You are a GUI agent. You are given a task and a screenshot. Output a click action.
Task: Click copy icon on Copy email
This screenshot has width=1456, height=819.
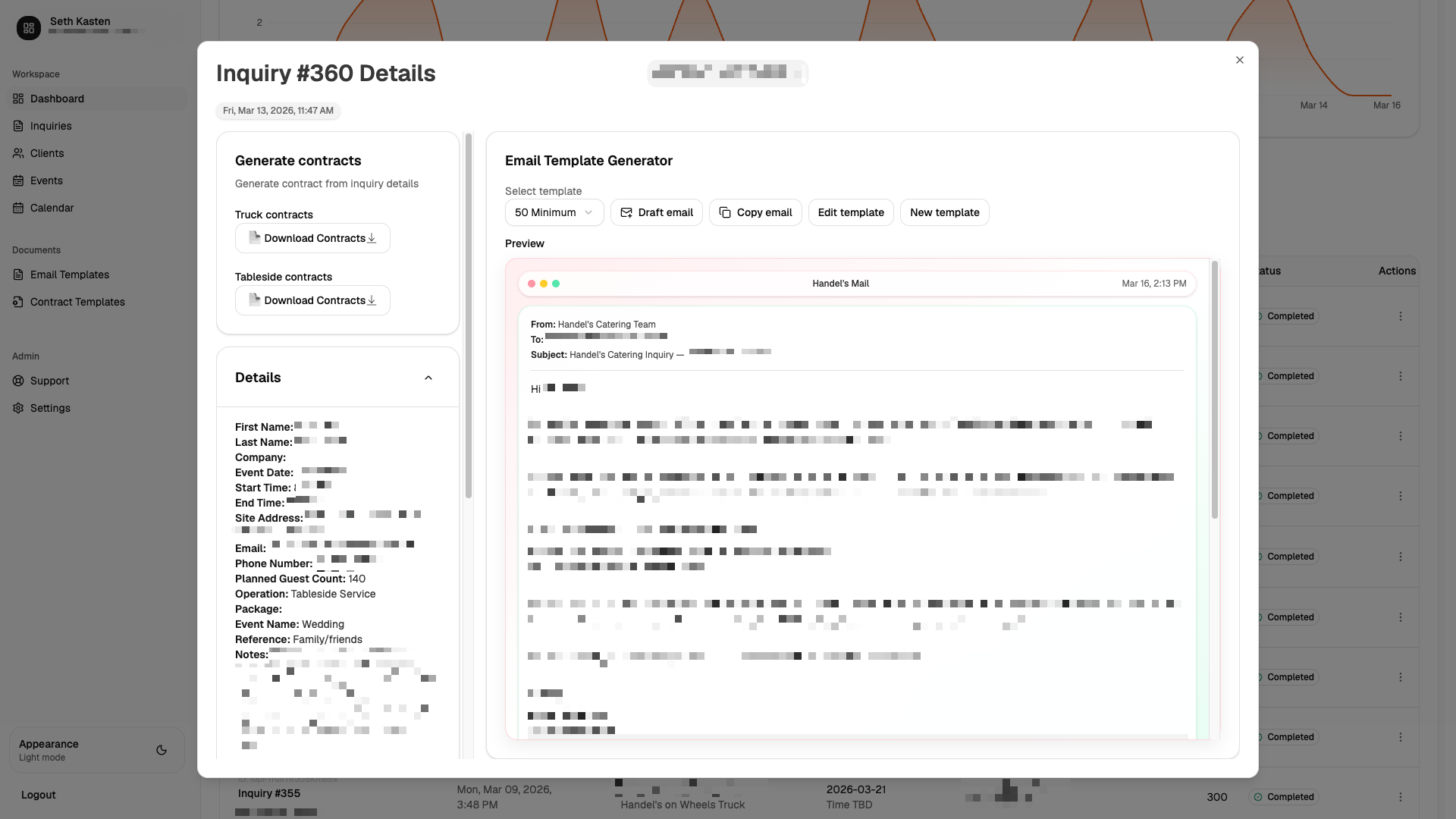(725, 212)
